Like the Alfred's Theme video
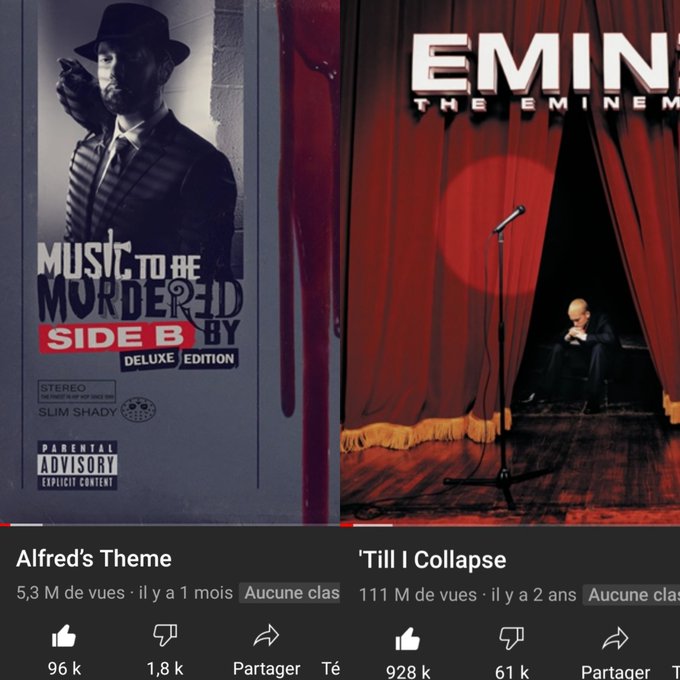680x680 pixels. pyautogui.click(x=64, y=636)
